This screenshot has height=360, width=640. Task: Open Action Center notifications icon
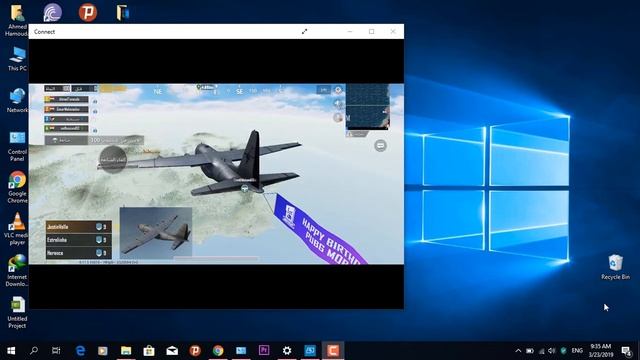click(626, 351)
